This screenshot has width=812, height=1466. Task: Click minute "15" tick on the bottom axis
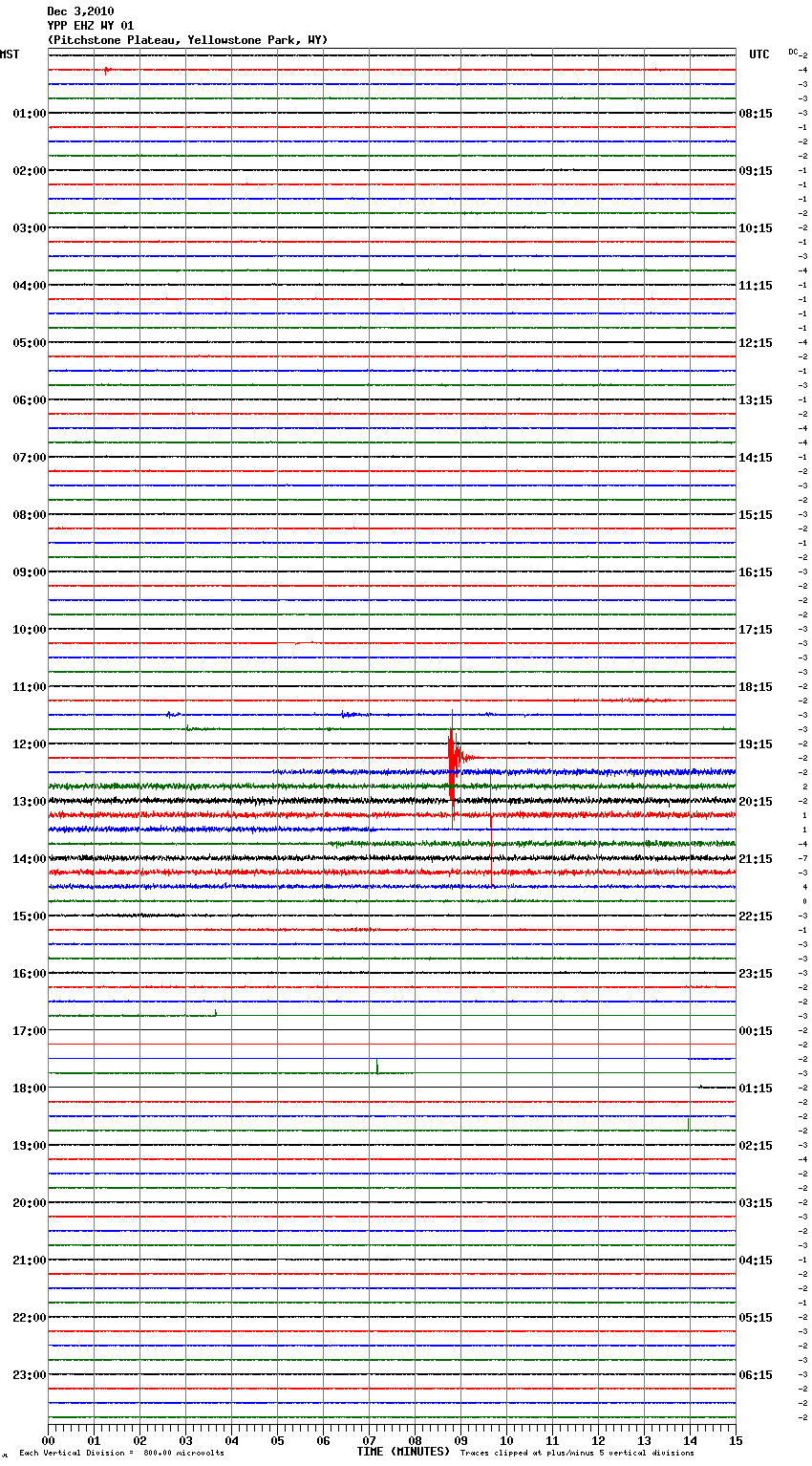(x=736, y=1440)
